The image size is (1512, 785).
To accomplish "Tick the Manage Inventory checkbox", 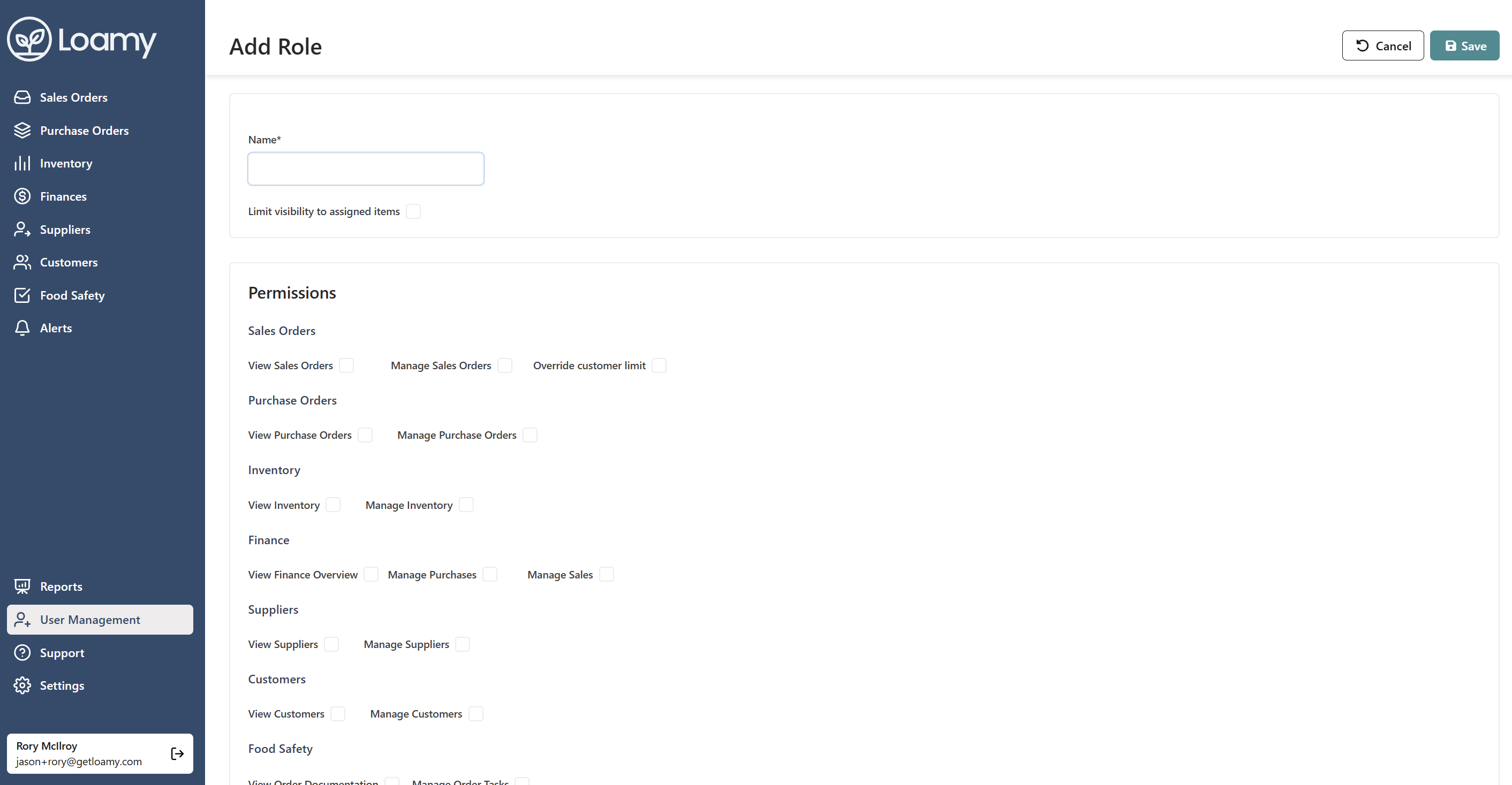I will [466, 505].
